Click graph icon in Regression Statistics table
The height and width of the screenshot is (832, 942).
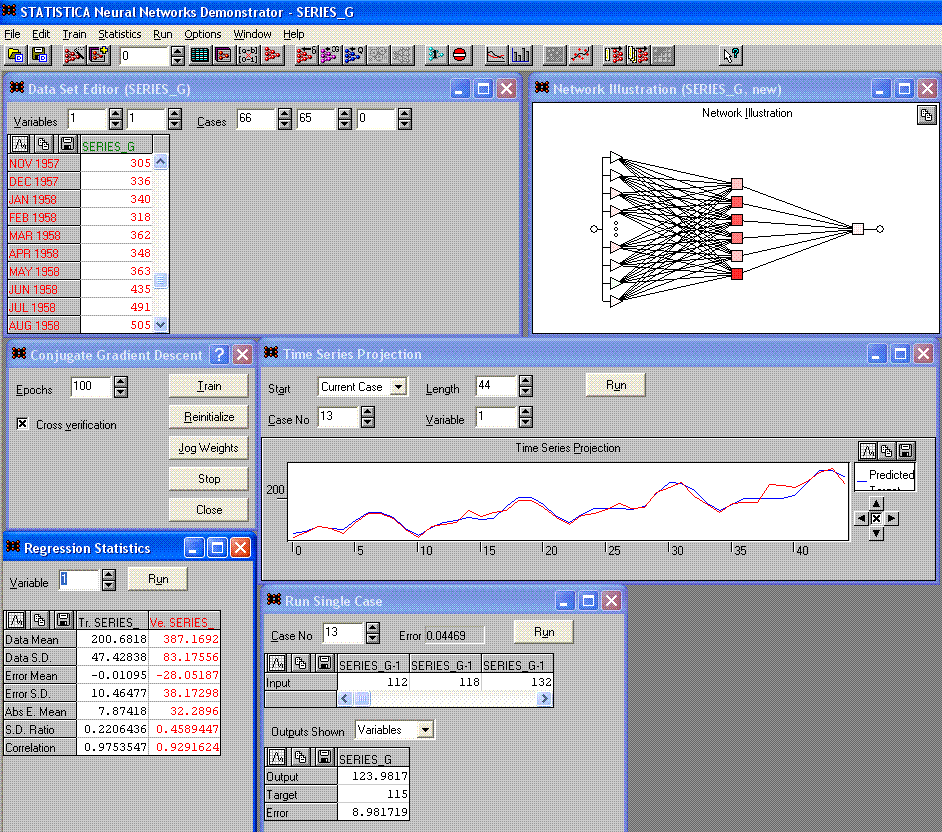[x=16, y=619]
